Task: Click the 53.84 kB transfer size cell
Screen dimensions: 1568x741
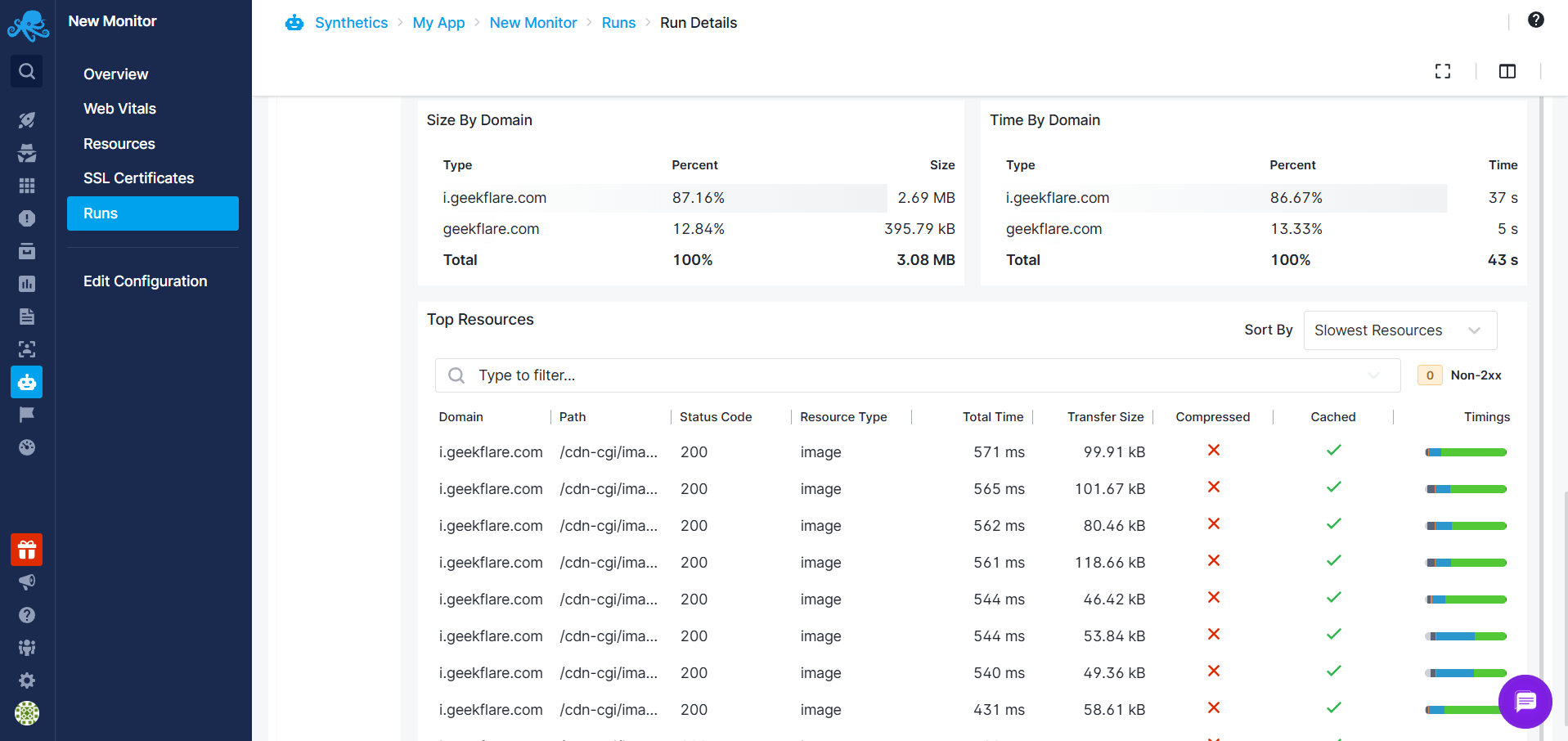Action: tap(1114, 636)
